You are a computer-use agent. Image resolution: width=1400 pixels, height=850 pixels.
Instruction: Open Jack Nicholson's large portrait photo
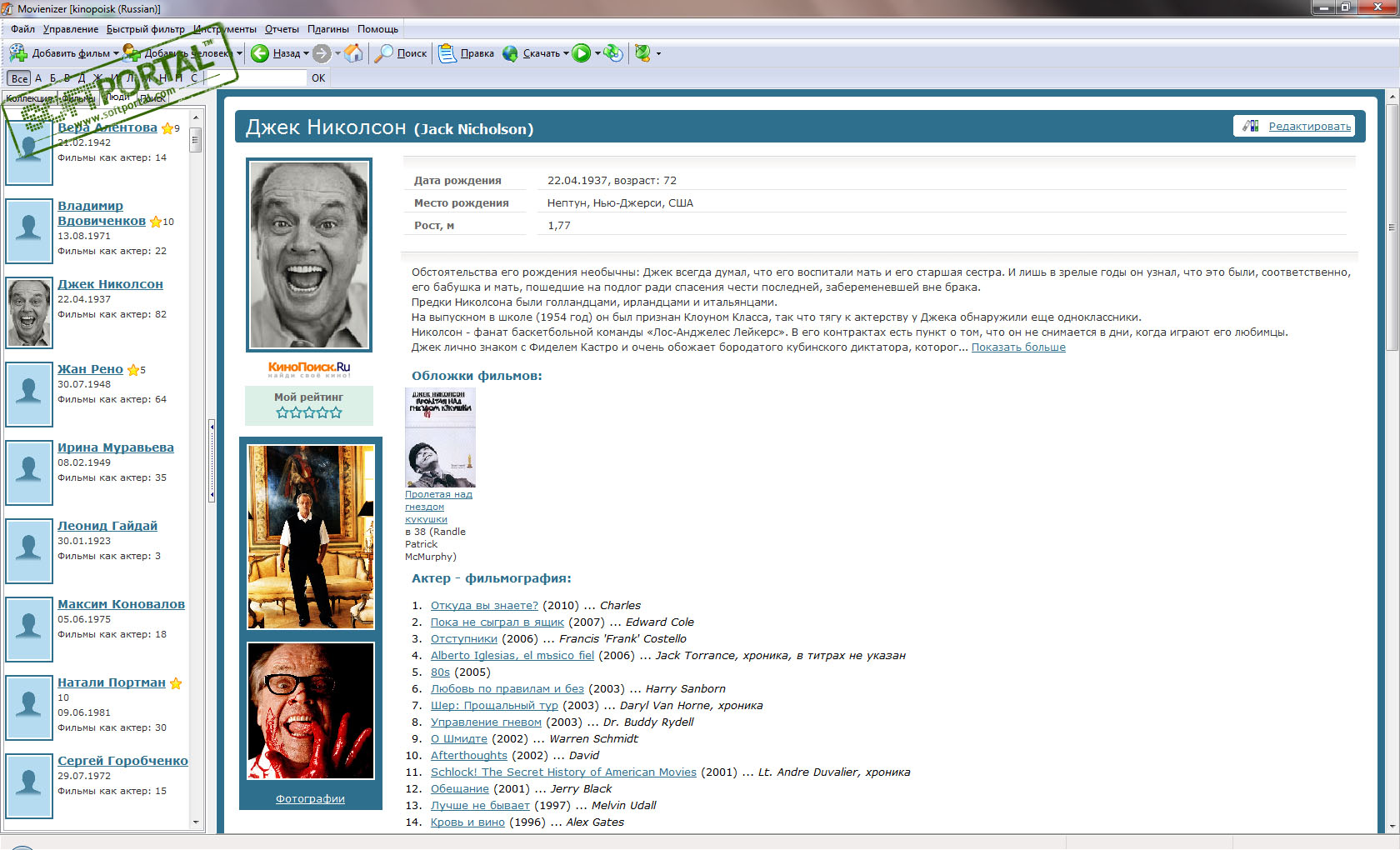click(309, 255)
